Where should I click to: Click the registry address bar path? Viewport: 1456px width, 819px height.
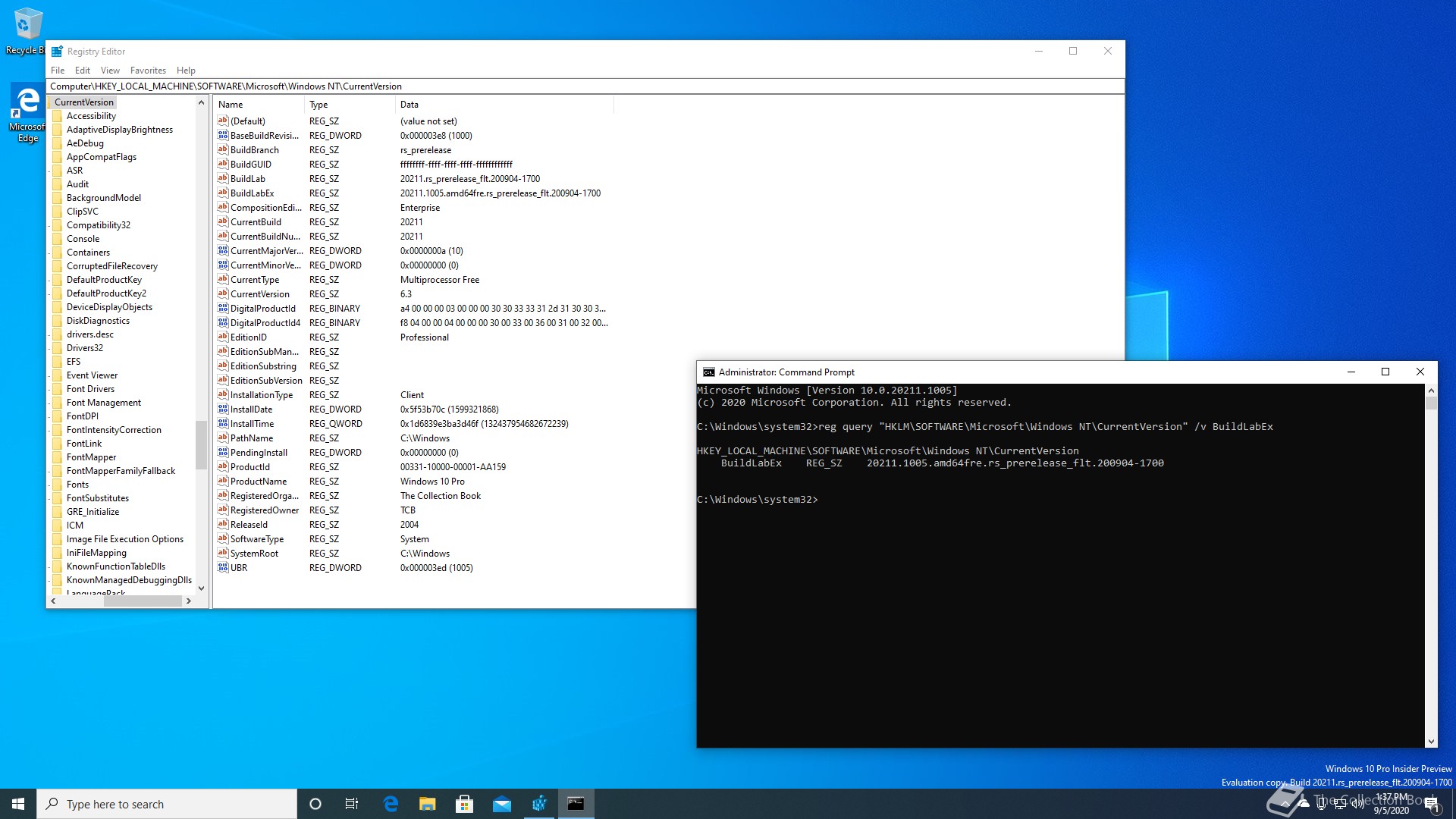pyautogui.click(x=585, y=86)
